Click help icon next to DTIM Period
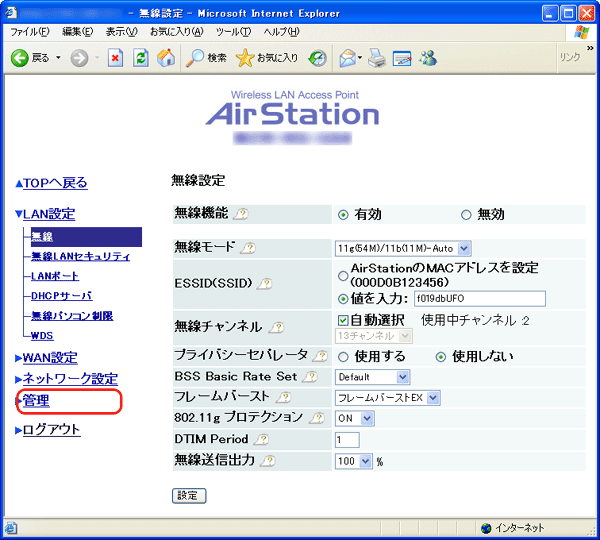 point(262,439)
